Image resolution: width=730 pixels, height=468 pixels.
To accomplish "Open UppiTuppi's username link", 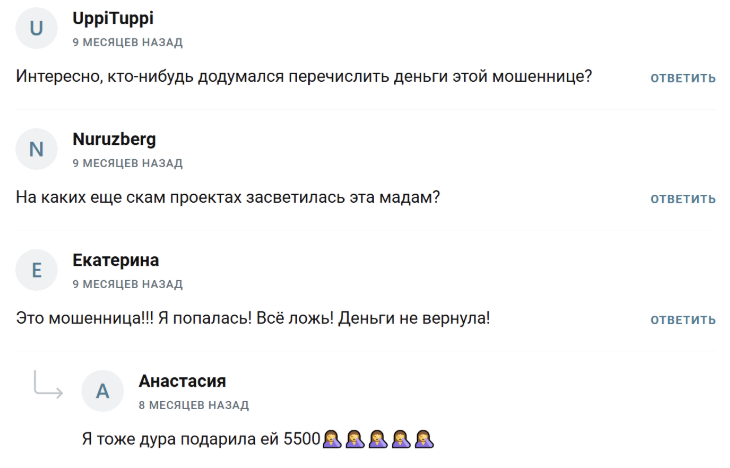I will 113,19.
